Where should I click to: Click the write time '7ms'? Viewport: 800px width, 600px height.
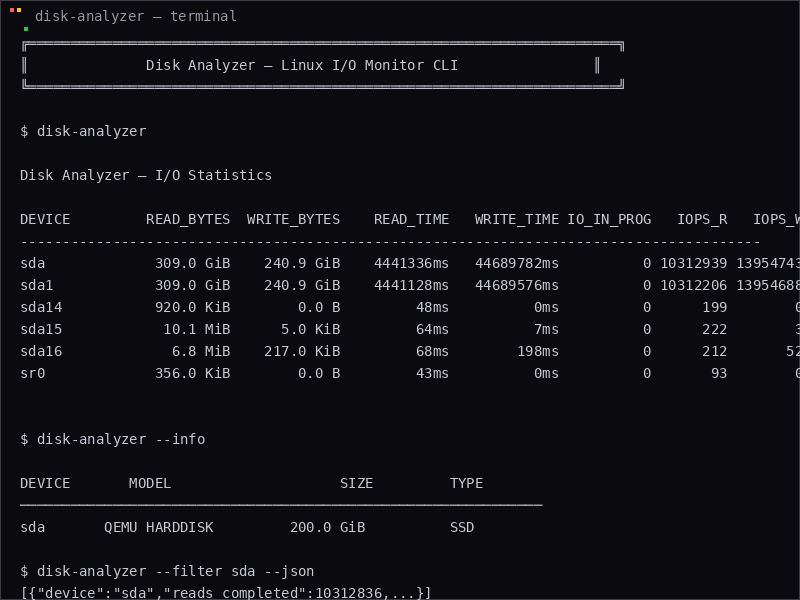[x=546, y=330]
